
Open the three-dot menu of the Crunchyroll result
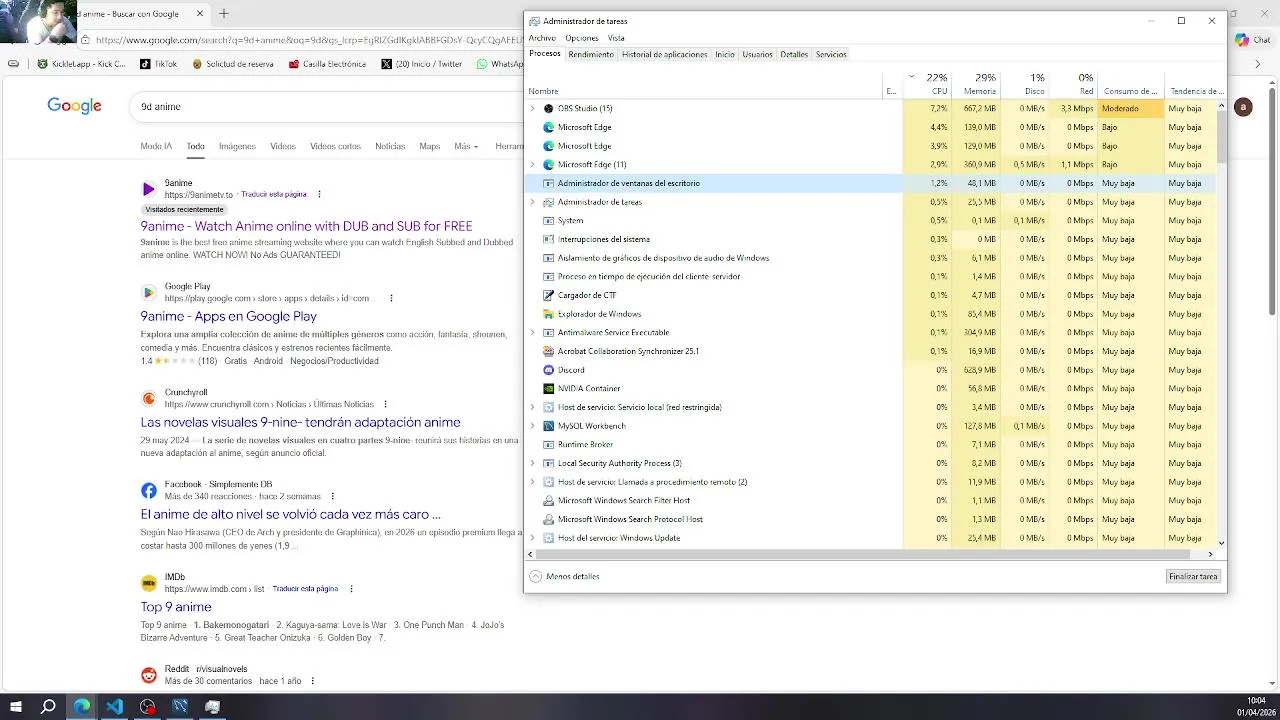coord(386,404)
